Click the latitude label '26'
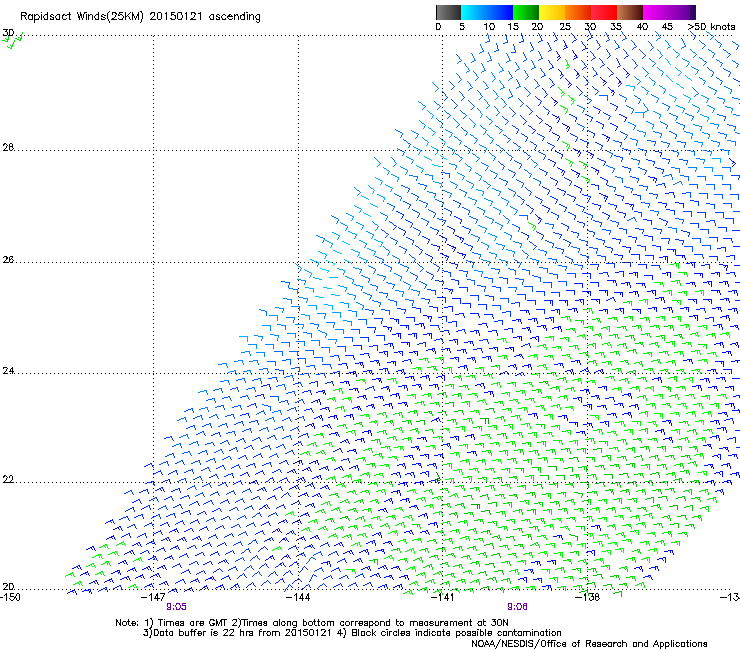 [8, 260]
